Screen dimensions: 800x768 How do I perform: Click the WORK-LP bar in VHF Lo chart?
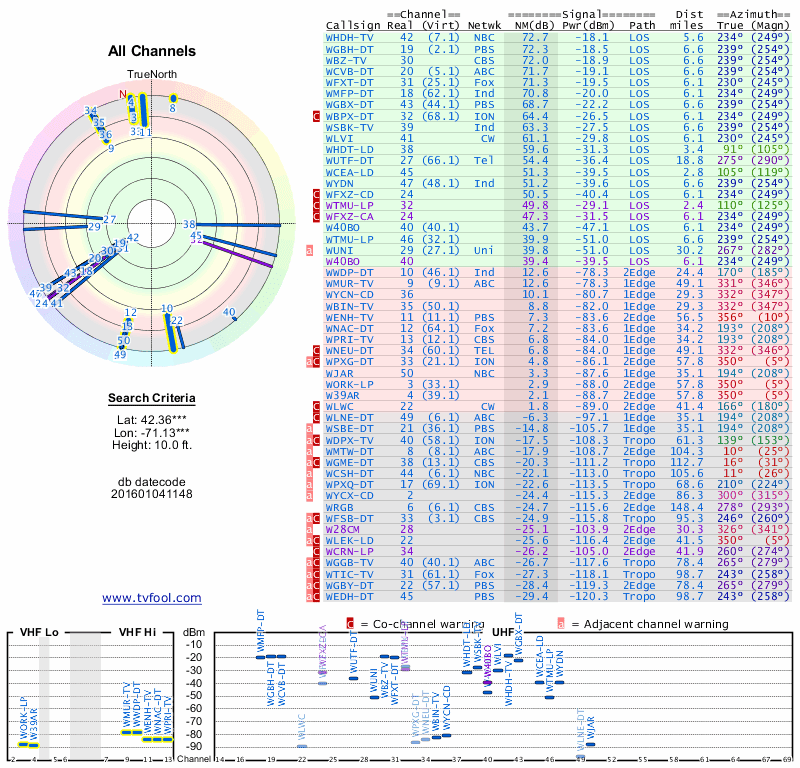[24, 744]
